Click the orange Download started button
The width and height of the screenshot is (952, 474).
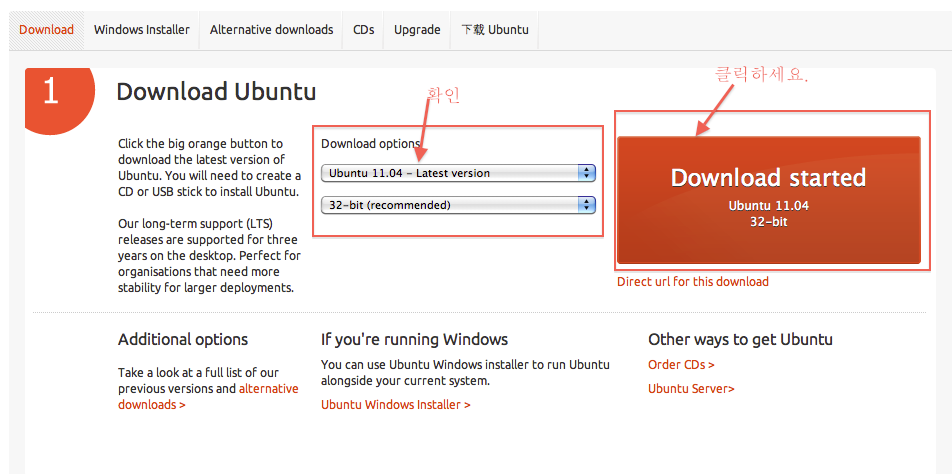[769, 200]
